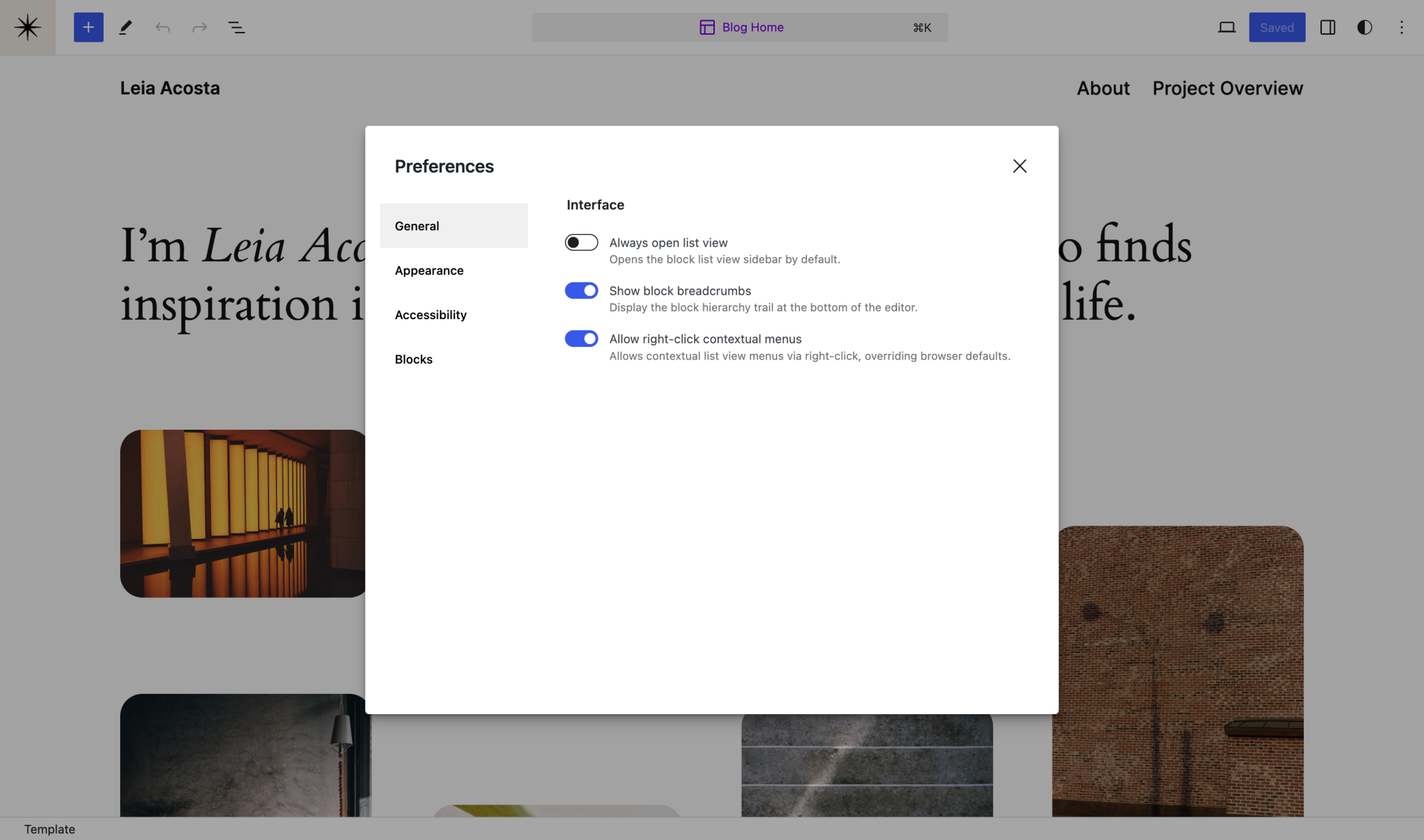Click the General preferences menu item
The width and height of the screenshot is (1424, 840).
coord(453,225)
